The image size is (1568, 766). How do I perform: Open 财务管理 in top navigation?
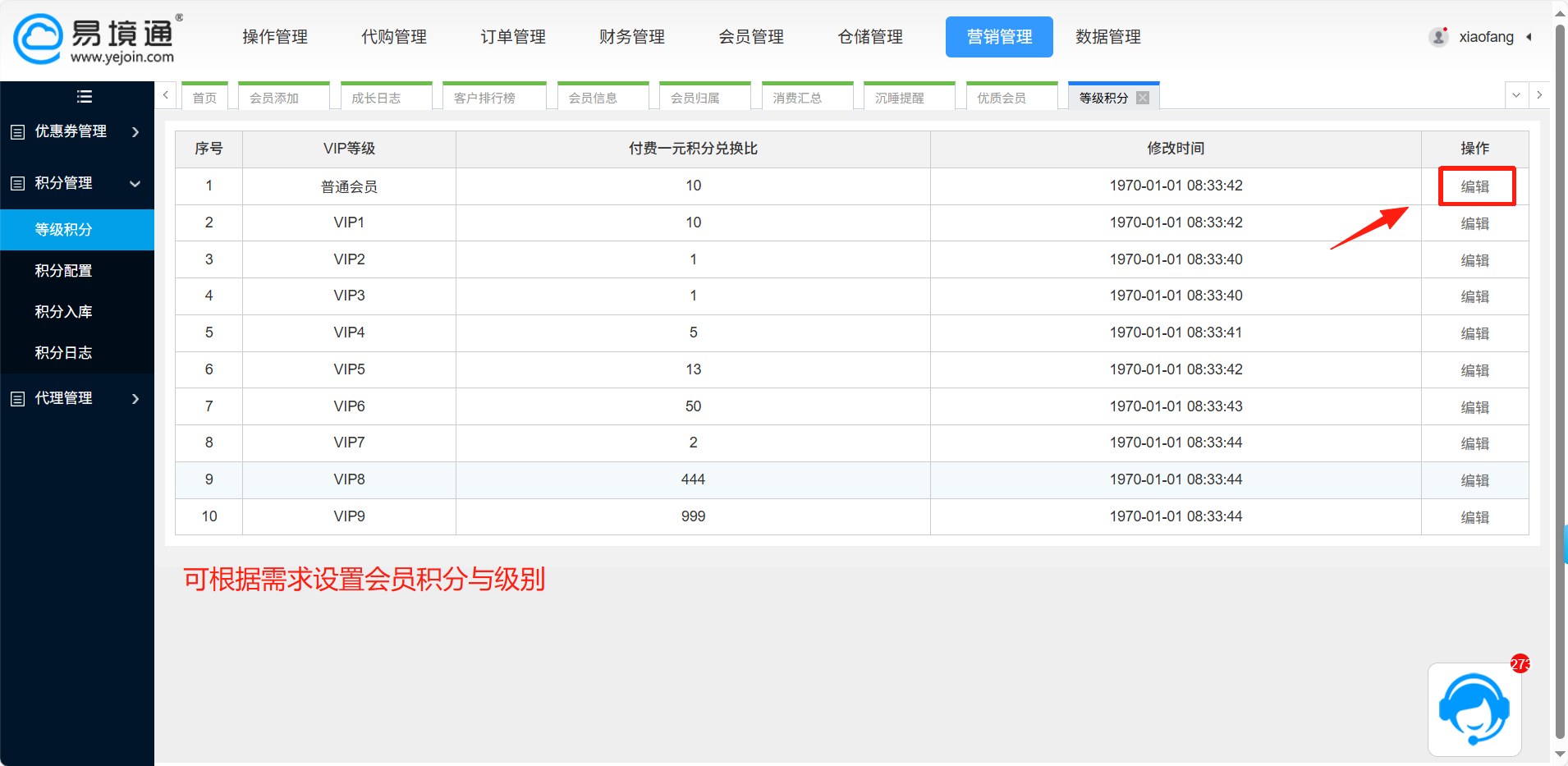(631, 37)
